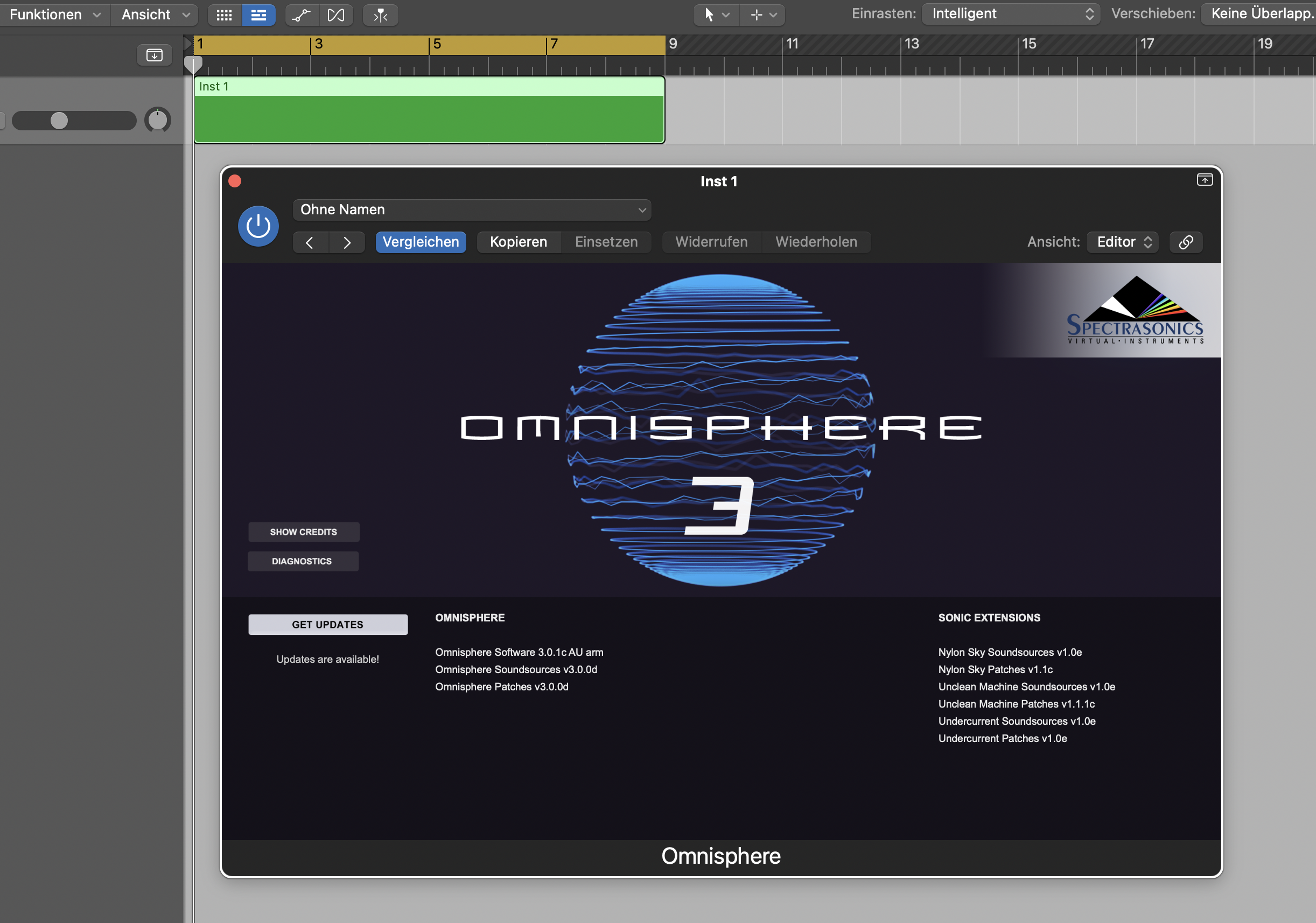Go to previous preset arrow
The height and width of the screenshot is (923, 1316).
point(310,242)
